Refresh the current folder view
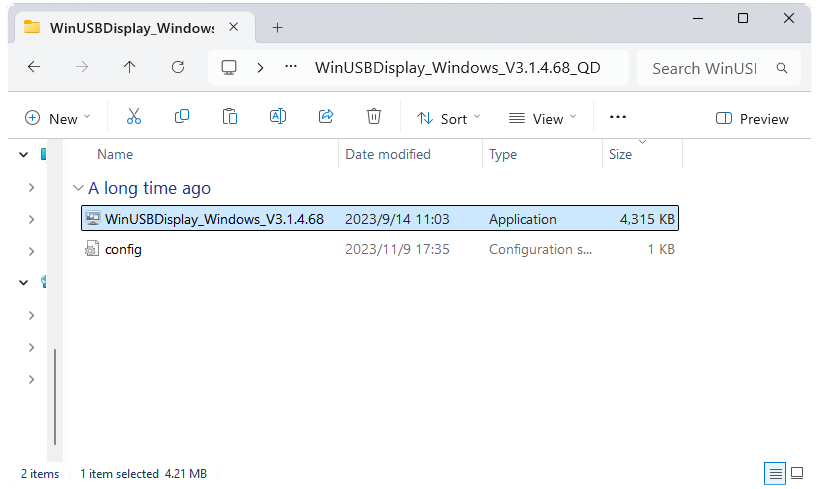Image resolution: width=819 pixels, height=489 pixels. (178, 68)
